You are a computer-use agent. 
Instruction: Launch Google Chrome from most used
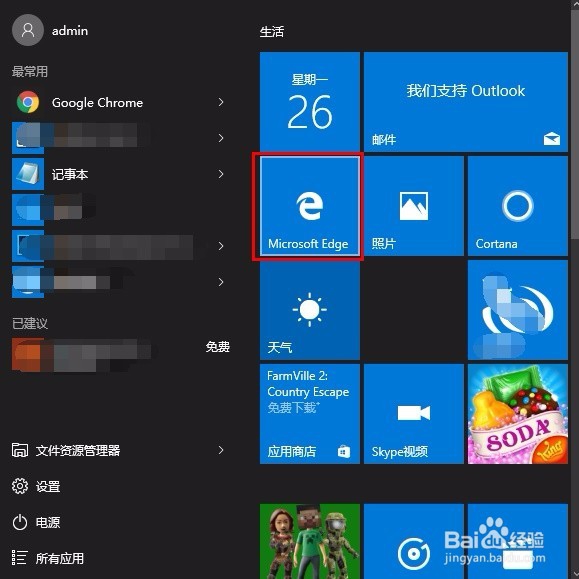pos(120,102)
